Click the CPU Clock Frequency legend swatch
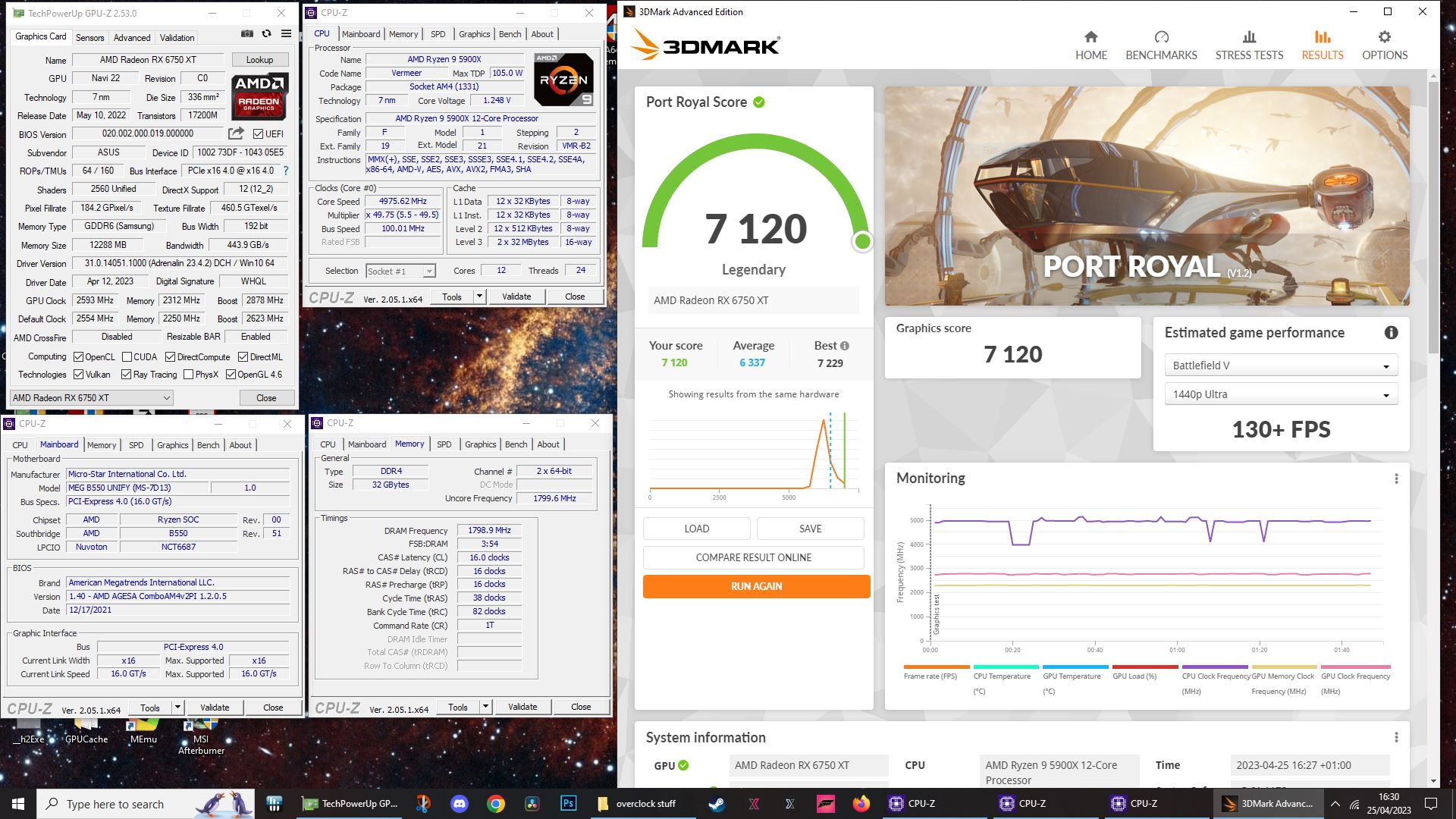 tap(1216, 667)
